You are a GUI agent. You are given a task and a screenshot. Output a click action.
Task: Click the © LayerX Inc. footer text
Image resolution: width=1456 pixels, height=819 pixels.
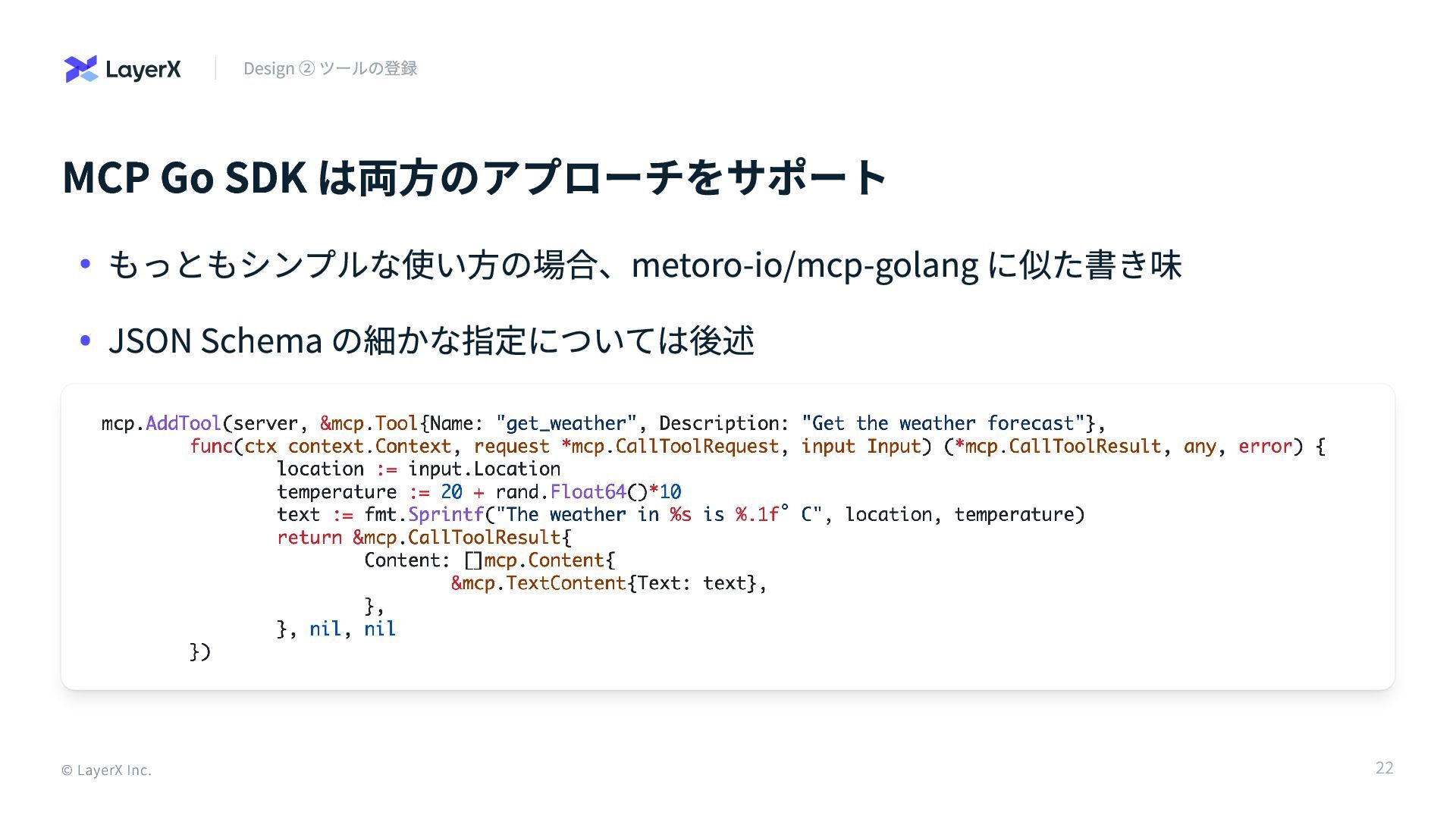pos(106,770)
